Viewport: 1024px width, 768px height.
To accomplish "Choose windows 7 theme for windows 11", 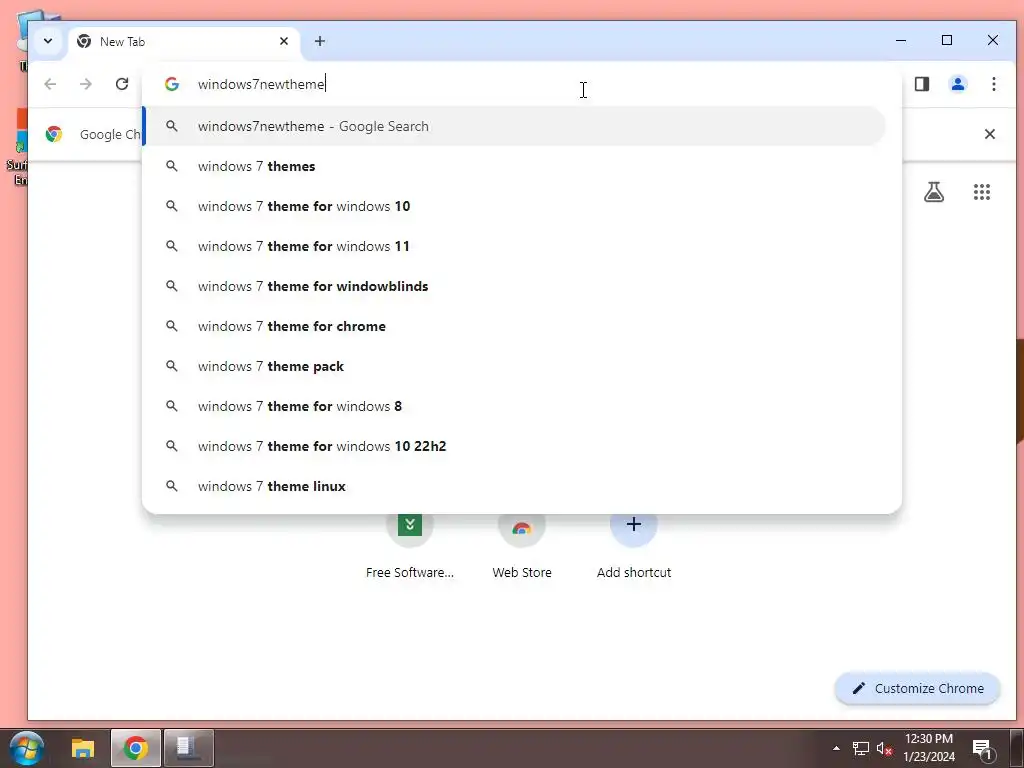I will click(514, 246).
